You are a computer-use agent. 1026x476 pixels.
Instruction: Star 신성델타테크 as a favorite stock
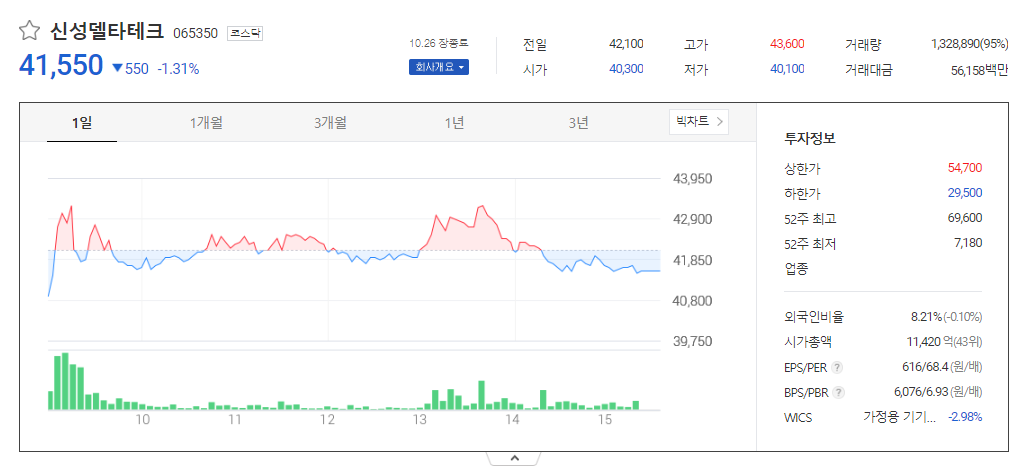point(27,31)
